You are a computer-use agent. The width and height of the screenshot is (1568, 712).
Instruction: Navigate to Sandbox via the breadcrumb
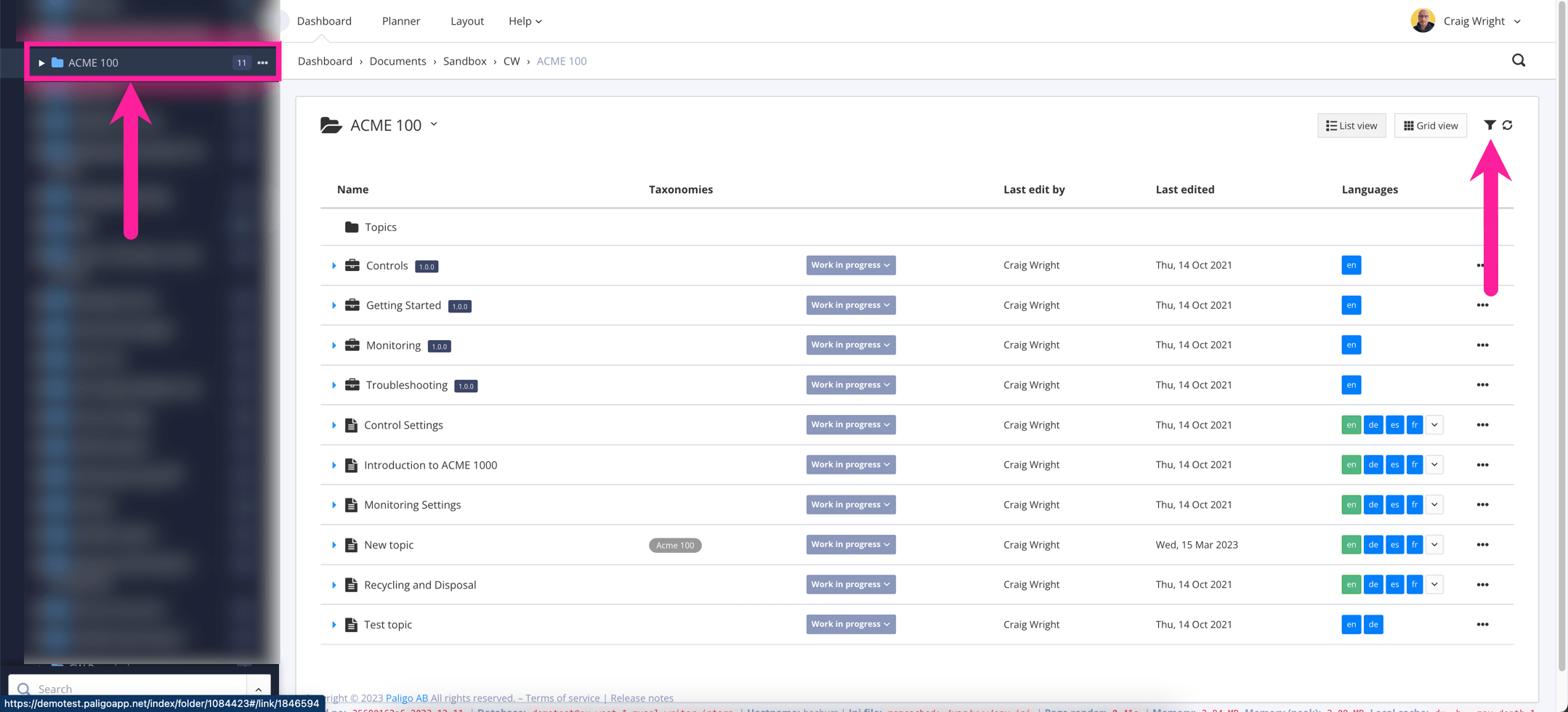pos(464,61)
